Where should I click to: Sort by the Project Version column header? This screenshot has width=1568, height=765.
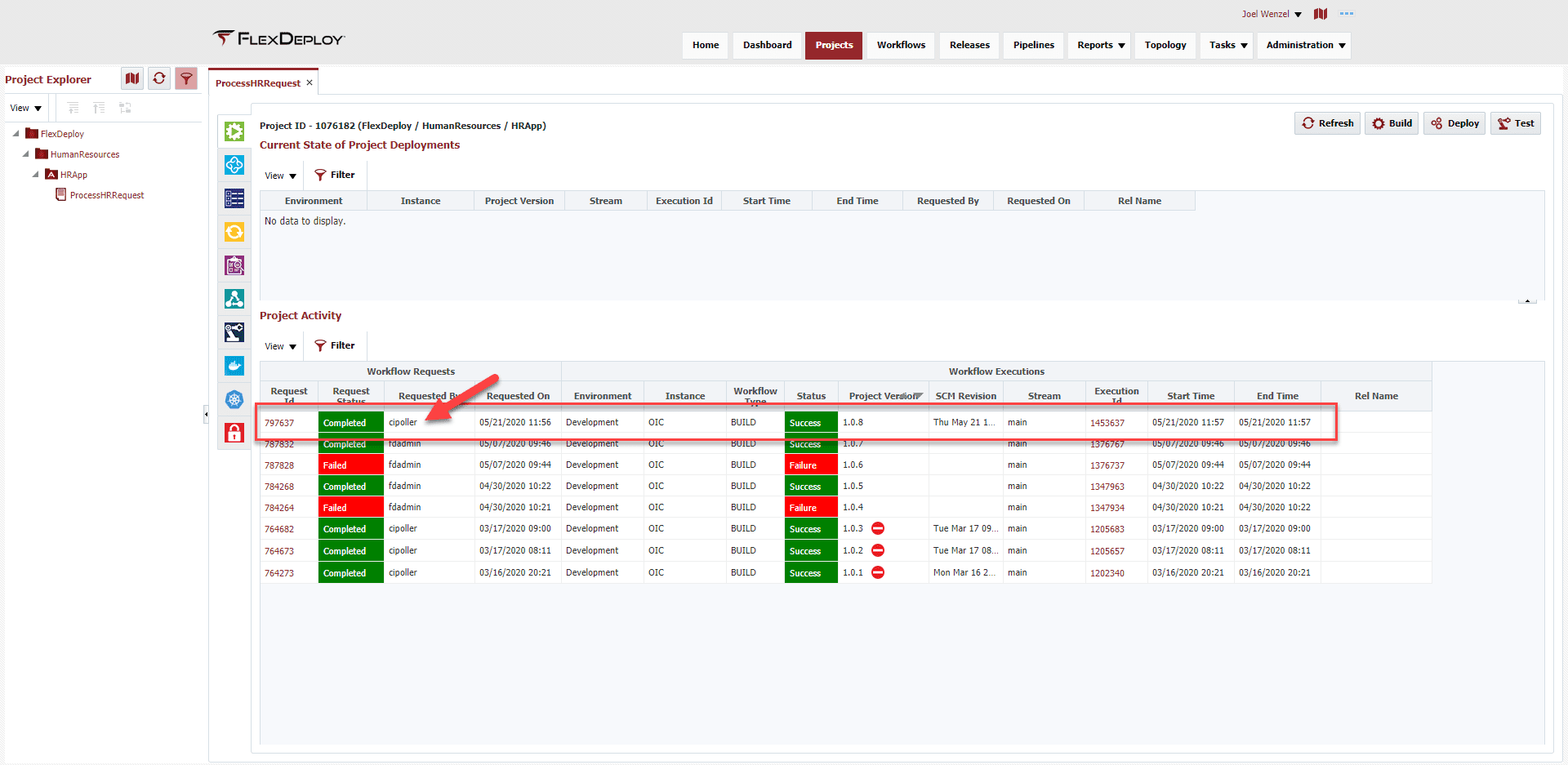pos(883,396)
